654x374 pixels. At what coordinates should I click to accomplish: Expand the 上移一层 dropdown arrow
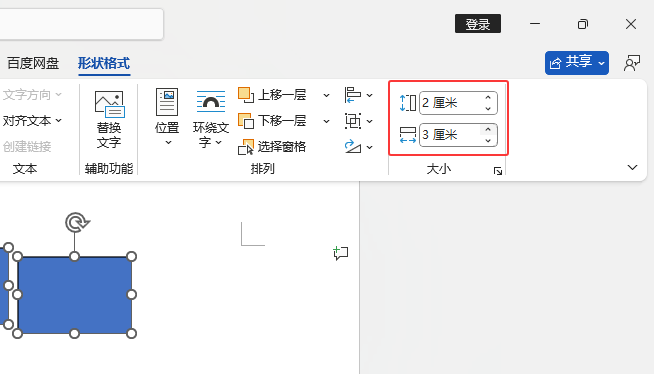[326, 95]
